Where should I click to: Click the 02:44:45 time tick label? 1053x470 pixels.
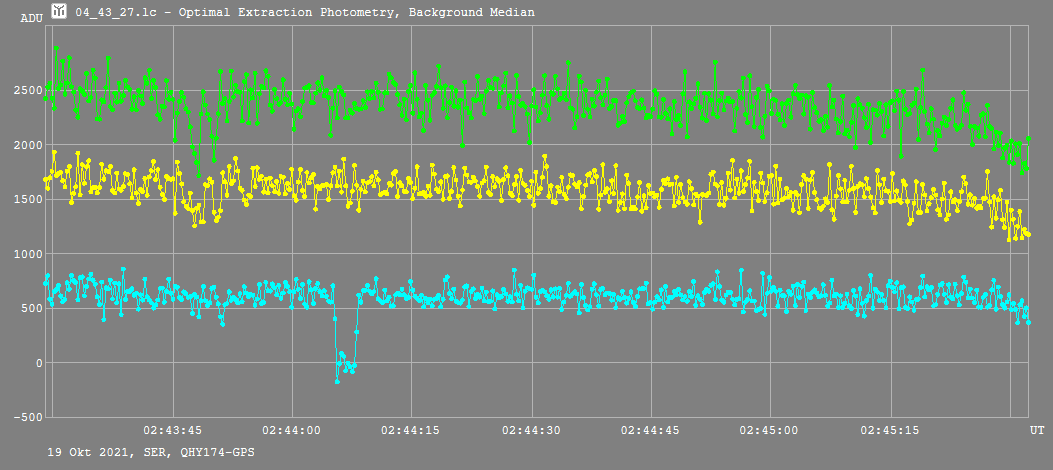tap(651, 430)
